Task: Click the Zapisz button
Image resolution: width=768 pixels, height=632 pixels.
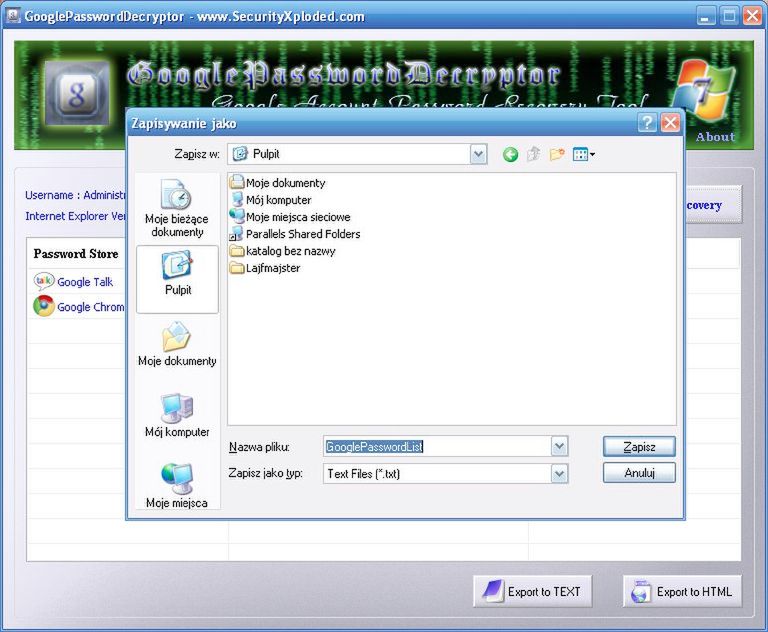Action: pos(639,446)
